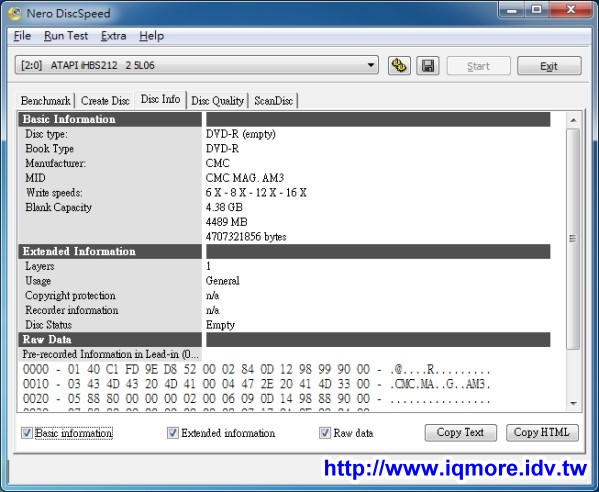This screenshot has width=599, height=492.
Task: Open the Extra menu
Action: click(113, 36)
